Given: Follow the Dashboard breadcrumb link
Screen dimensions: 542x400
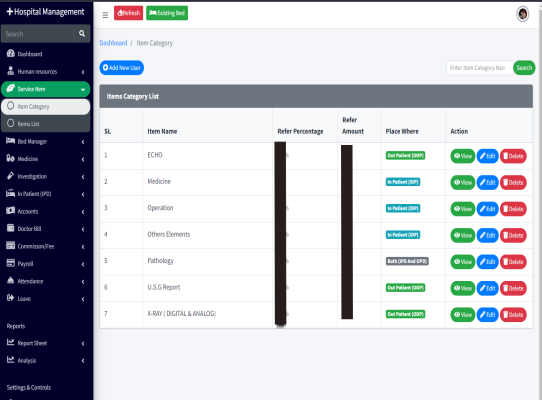Looking at the screenshot, I should (113, 43).
